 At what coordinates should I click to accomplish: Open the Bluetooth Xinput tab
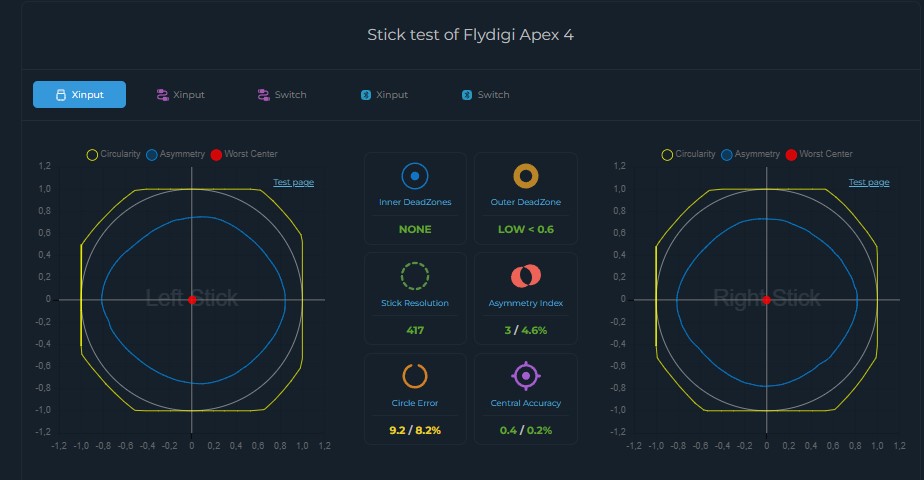coord(384,94)
